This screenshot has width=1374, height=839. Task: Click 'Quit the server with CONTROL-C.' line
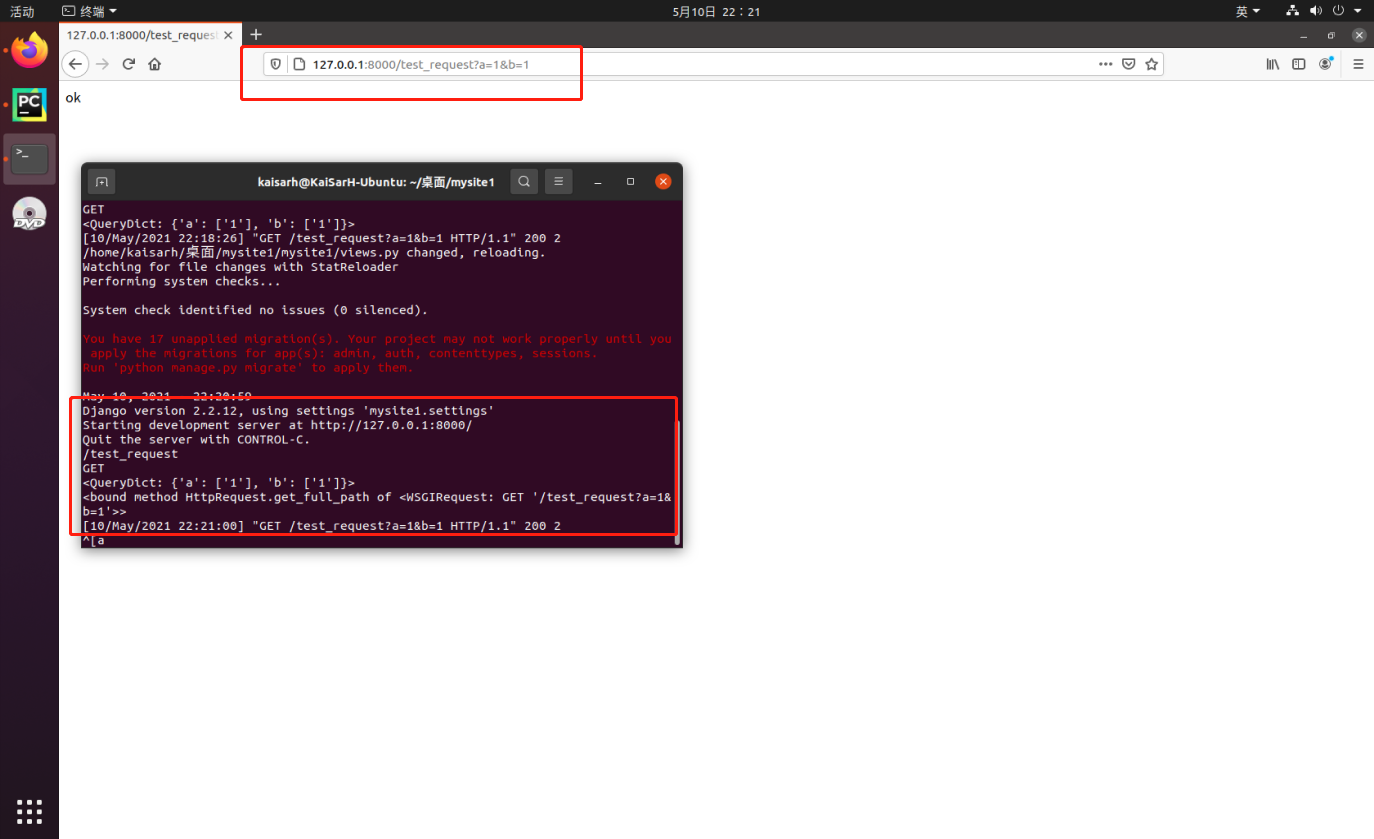[196, 439]
